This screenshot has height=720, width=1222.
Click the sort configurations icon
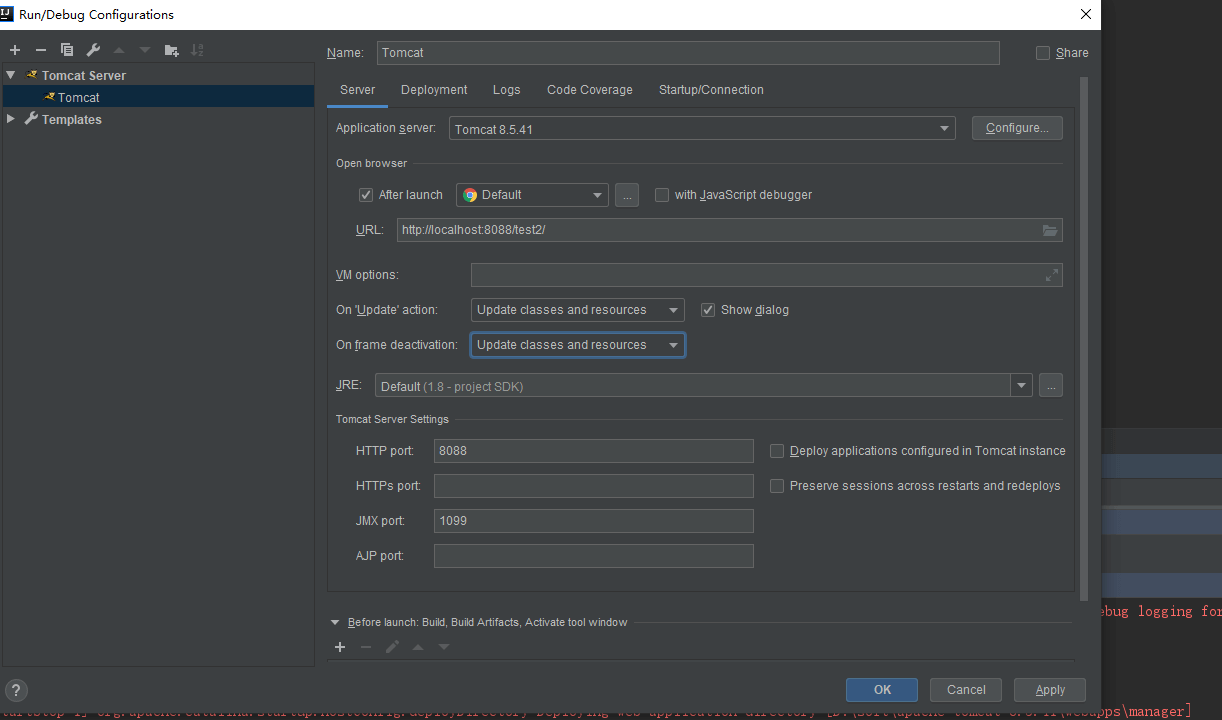pyautogui.click(x=197, y=50)
